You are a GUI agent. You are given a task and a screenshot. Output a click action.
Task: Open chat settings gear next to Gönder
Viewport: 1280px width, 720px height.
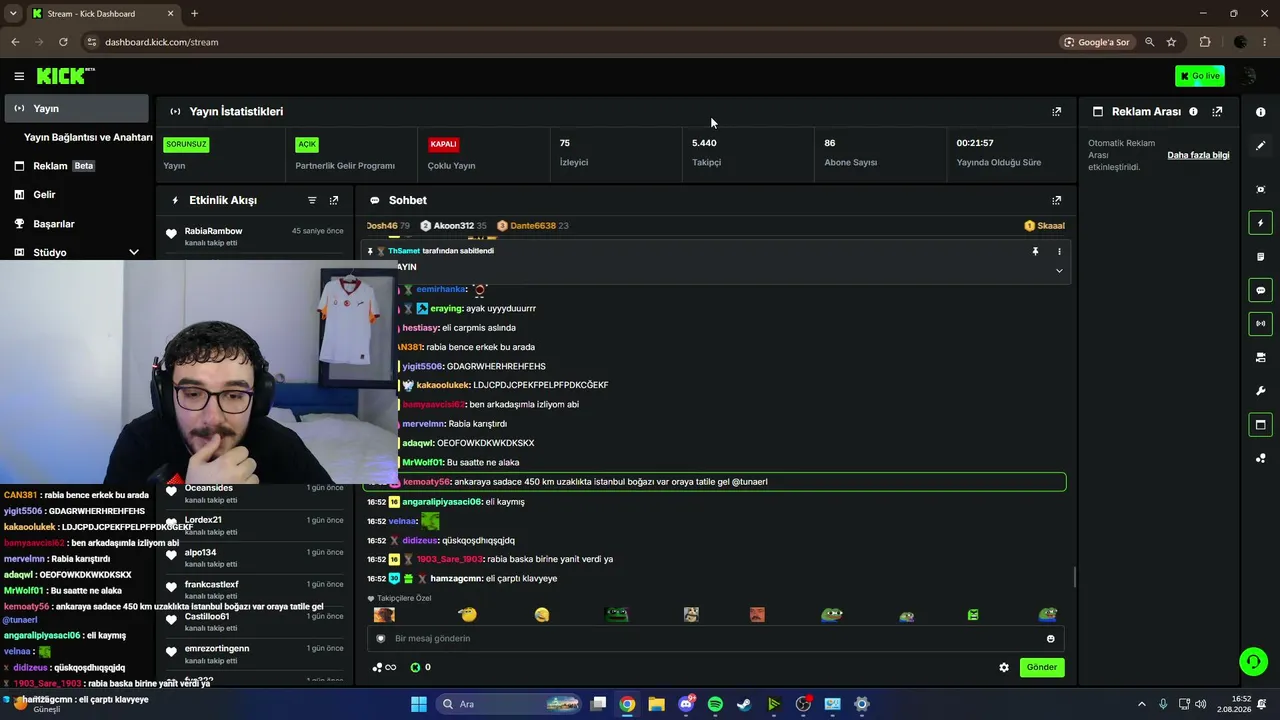click(1004, 667)
